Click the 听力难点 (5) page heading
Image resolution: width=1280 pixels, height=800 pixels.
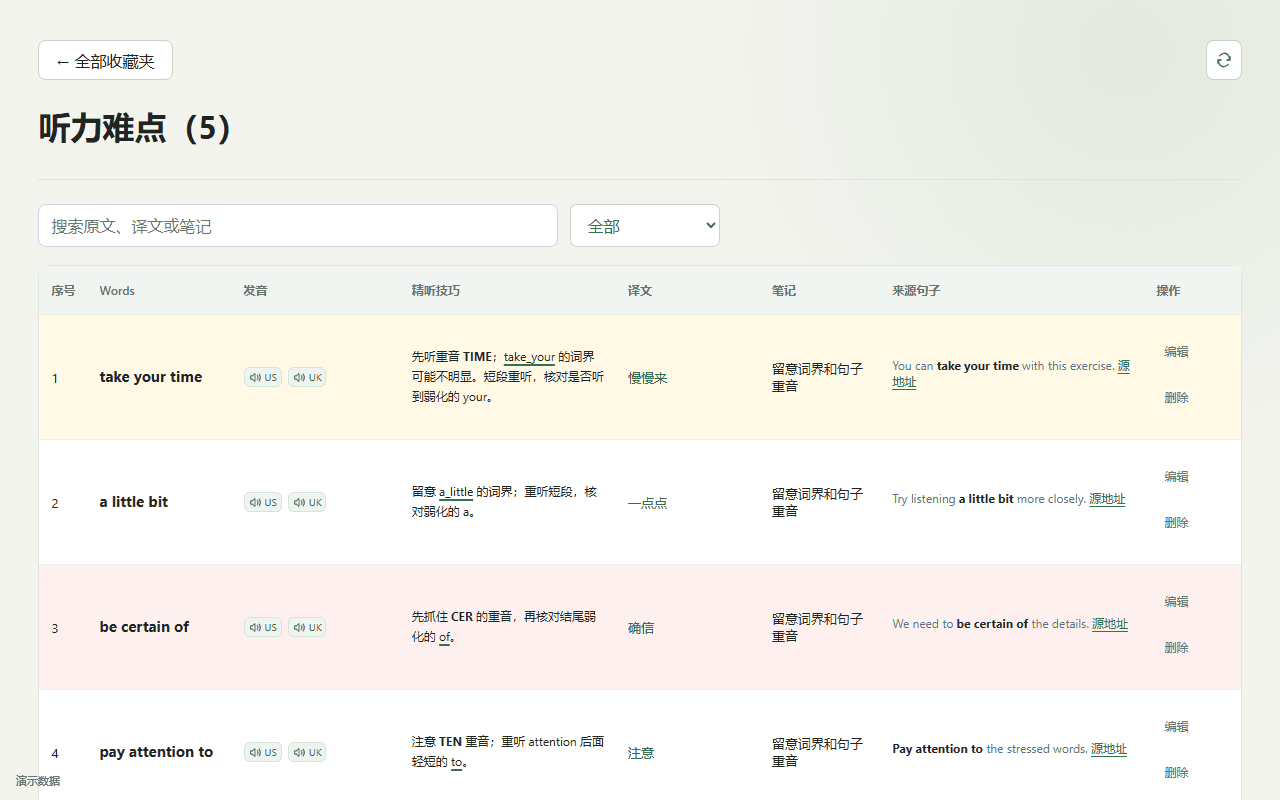pos(137,128)
